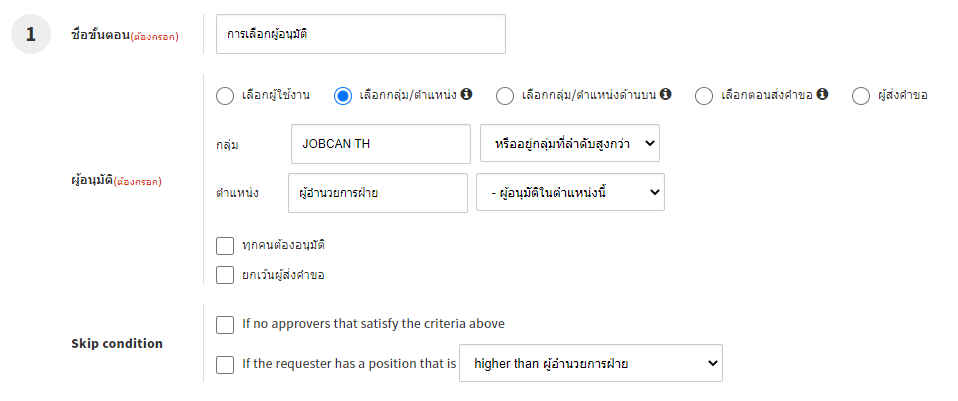Click info icon beside เลือกตอนส่งคำขอ option
Screen dimensions: 958x401
click(x=822, y=95)
